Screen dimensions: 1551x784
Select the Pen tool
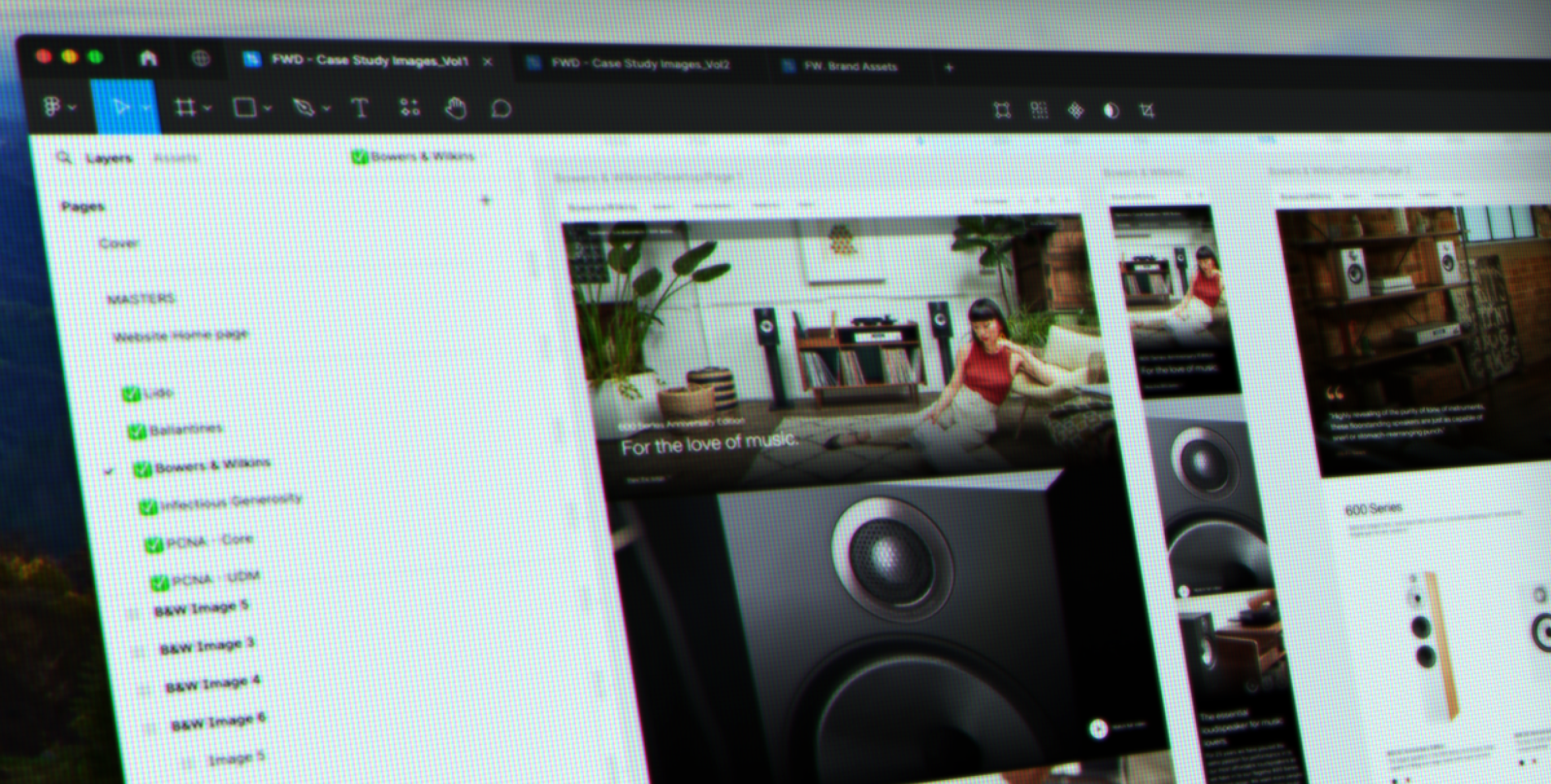304,108
